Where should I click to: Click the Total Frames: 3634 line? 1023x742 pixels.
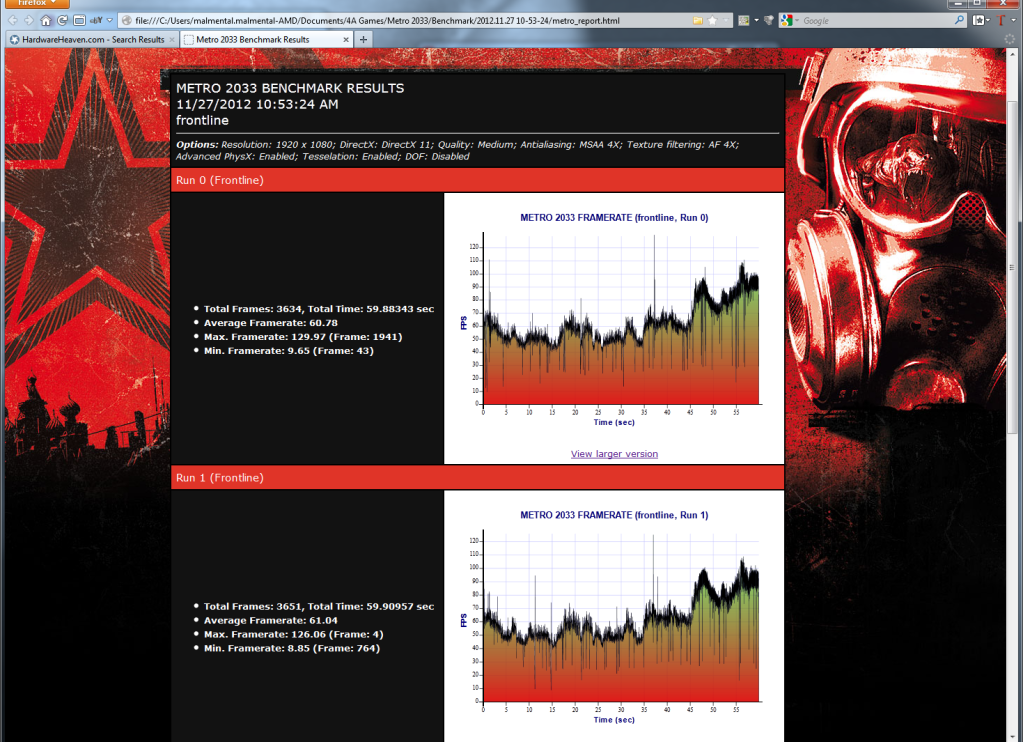tap(319, 309)
